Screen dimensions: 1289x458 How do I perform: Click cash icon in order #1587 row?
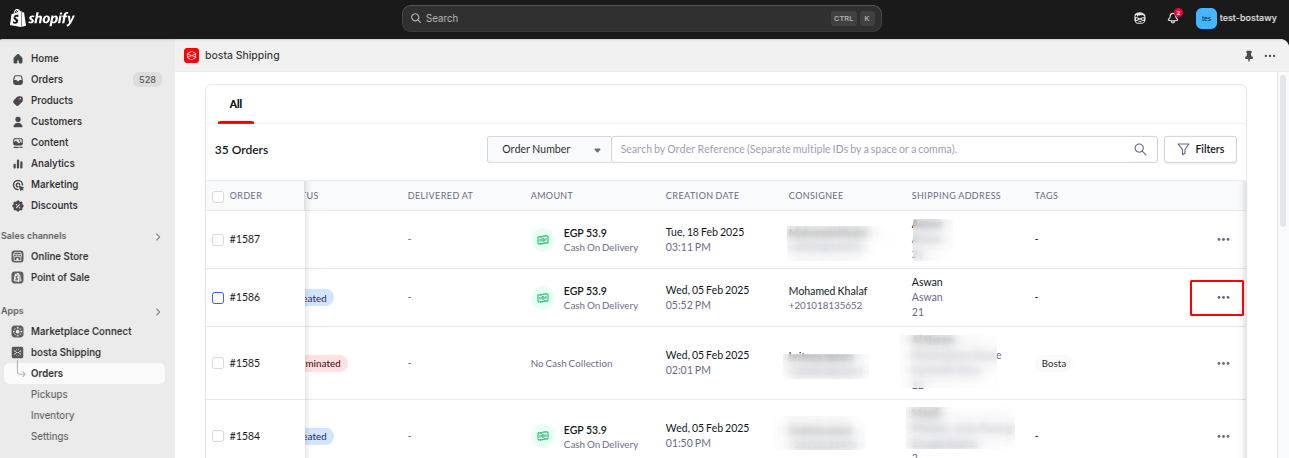(x=542, y=240)
